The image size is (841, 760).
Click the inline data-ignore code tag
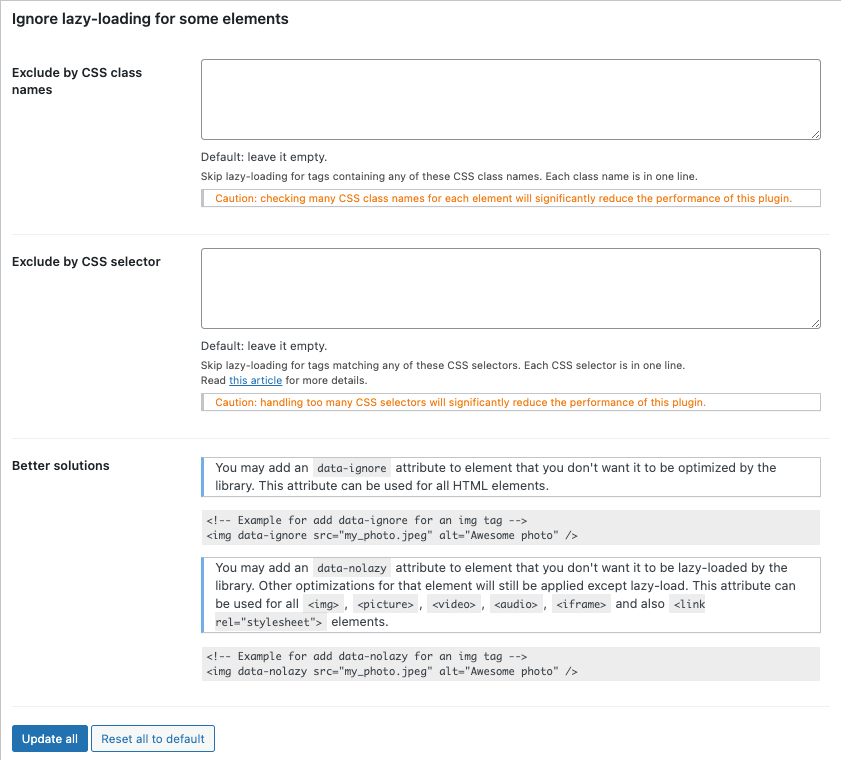[x=350, y=468]
